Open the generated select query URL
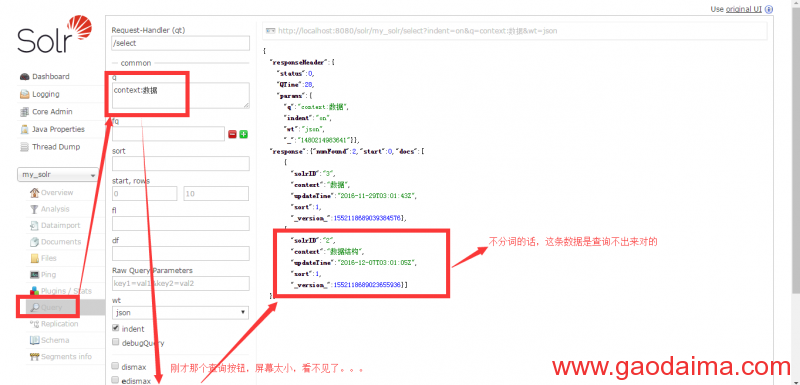 point(417,31)
